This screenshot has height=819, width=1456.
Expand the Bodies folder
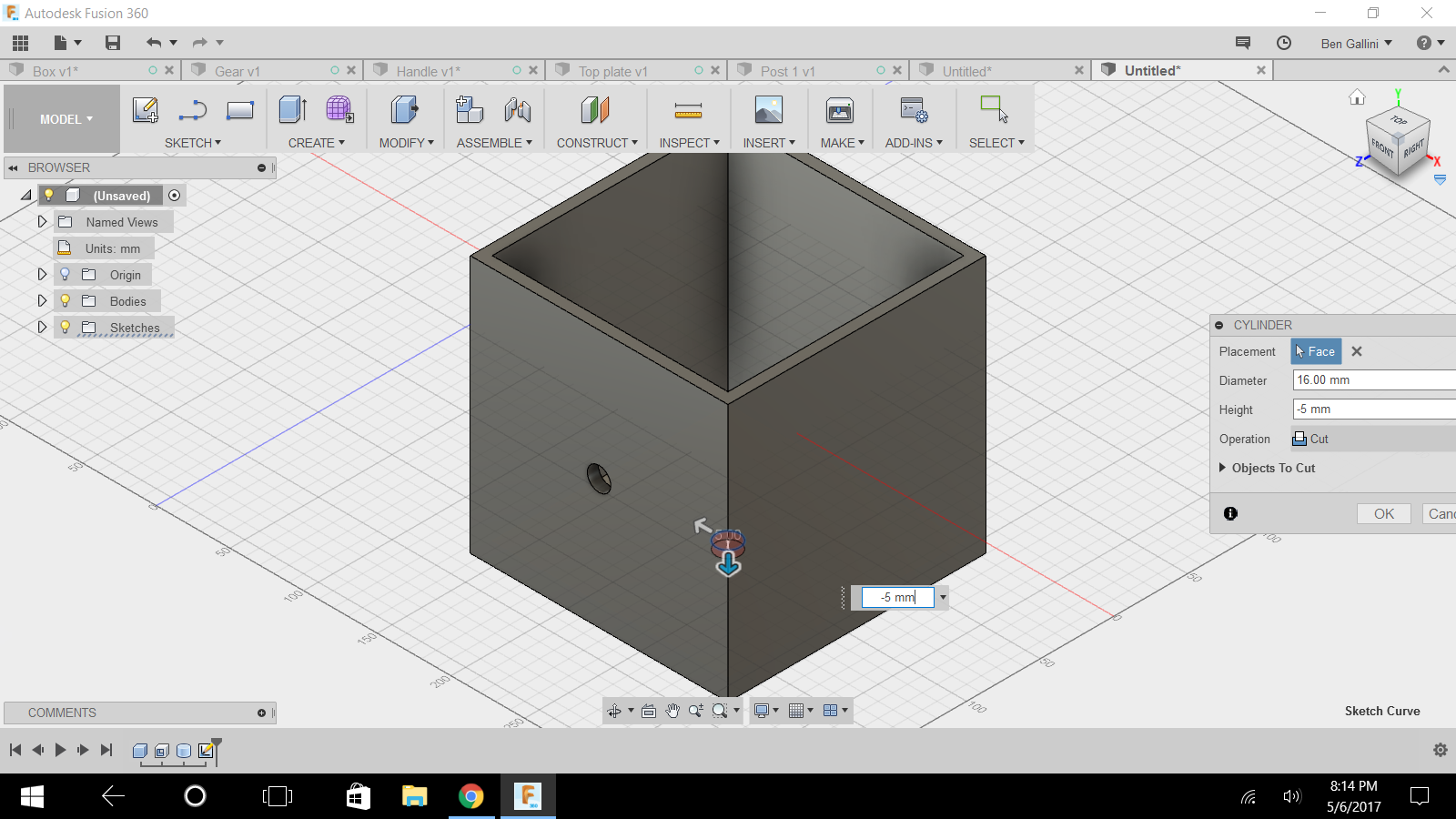coord(42,300)
